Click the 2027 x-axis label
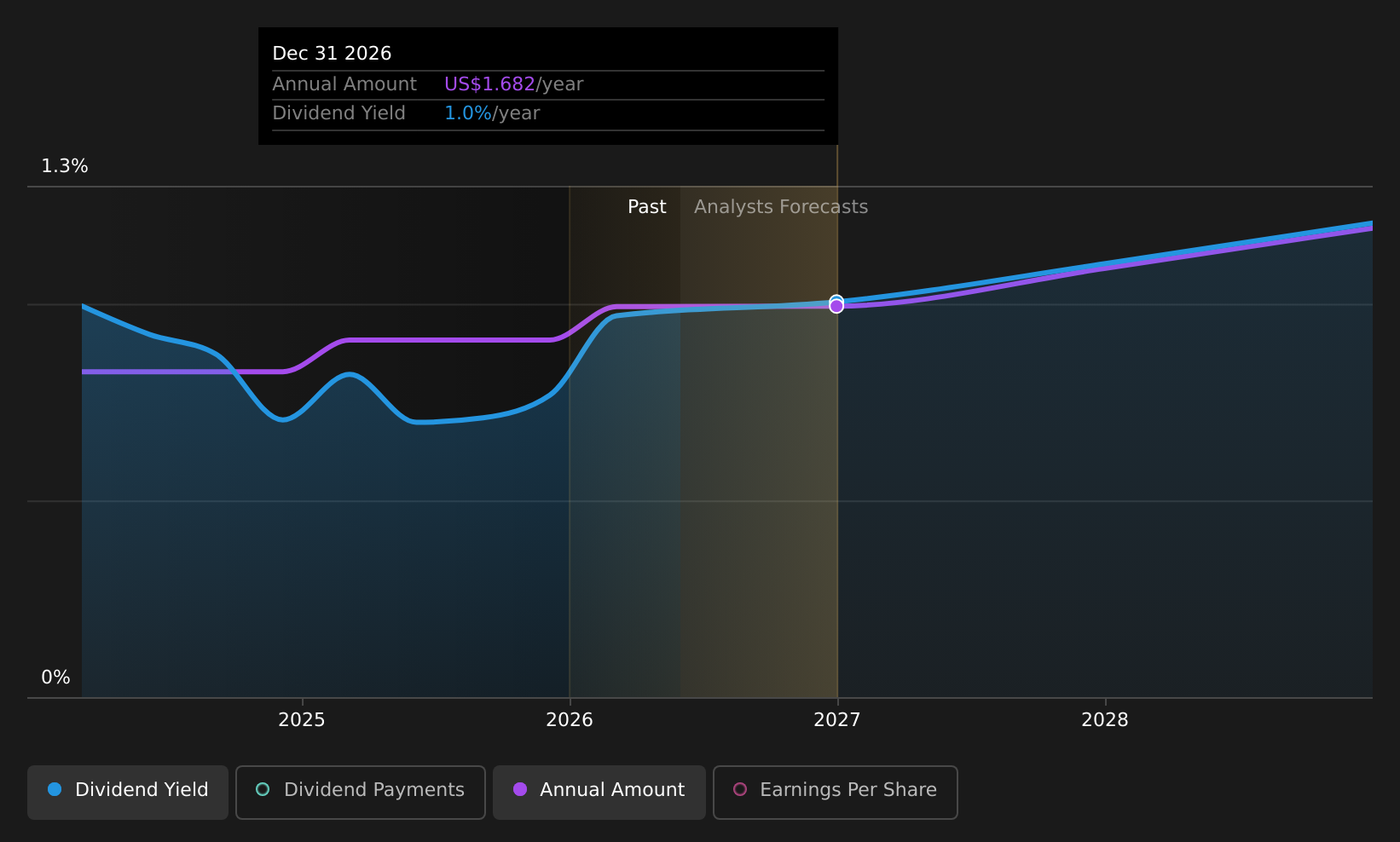 point(837,720)
